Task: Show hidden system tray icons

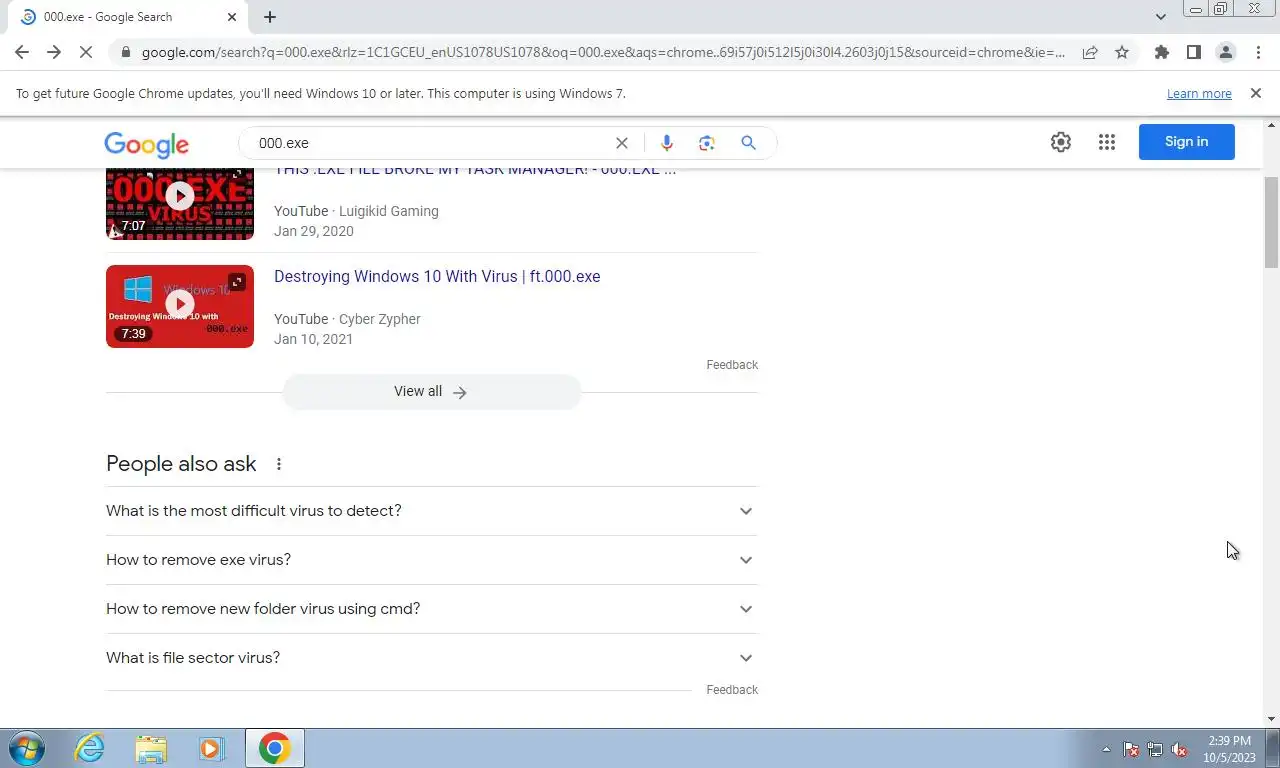Action: pyautogui.click(x=1106, y=749)
